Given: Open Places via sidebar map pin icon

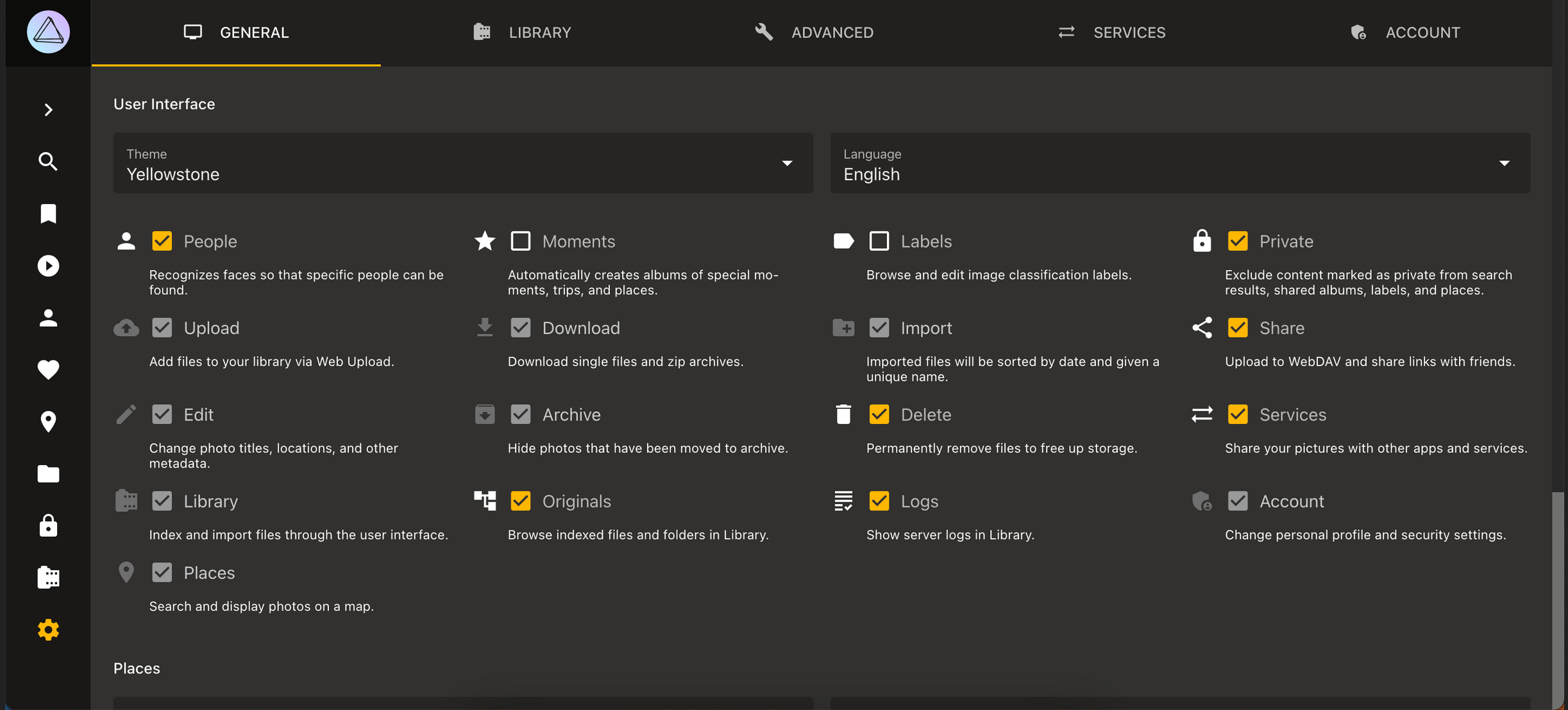Looking at the screenshot, I should (x=48, y=421).
